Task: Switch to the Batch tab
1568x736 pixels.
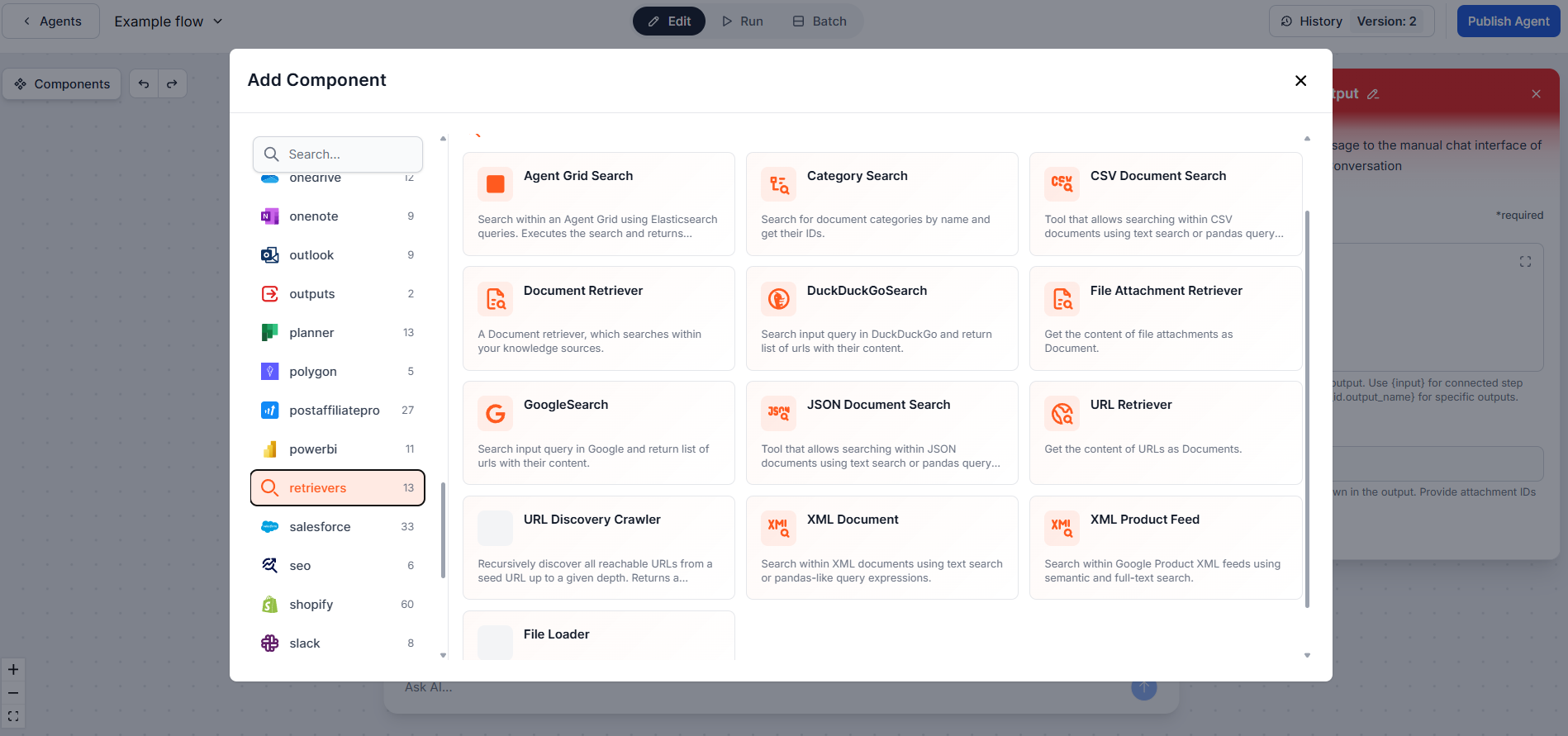Action: [820, 21]
